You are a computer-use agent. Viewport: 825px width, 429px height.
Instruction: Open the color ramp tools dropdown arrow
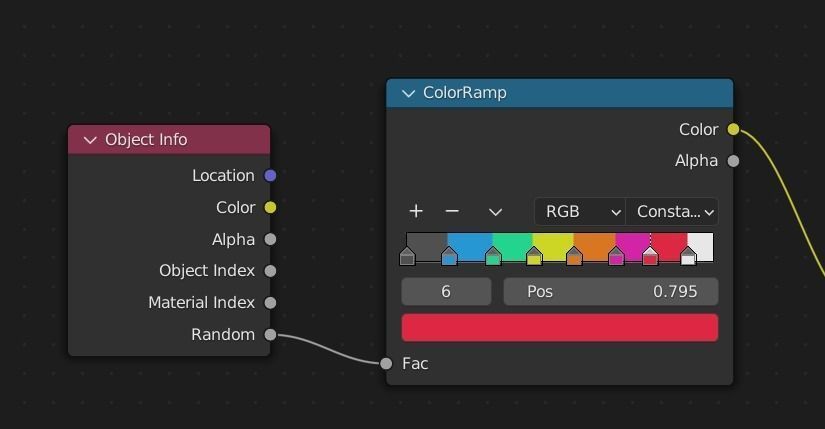coord(495,211)
